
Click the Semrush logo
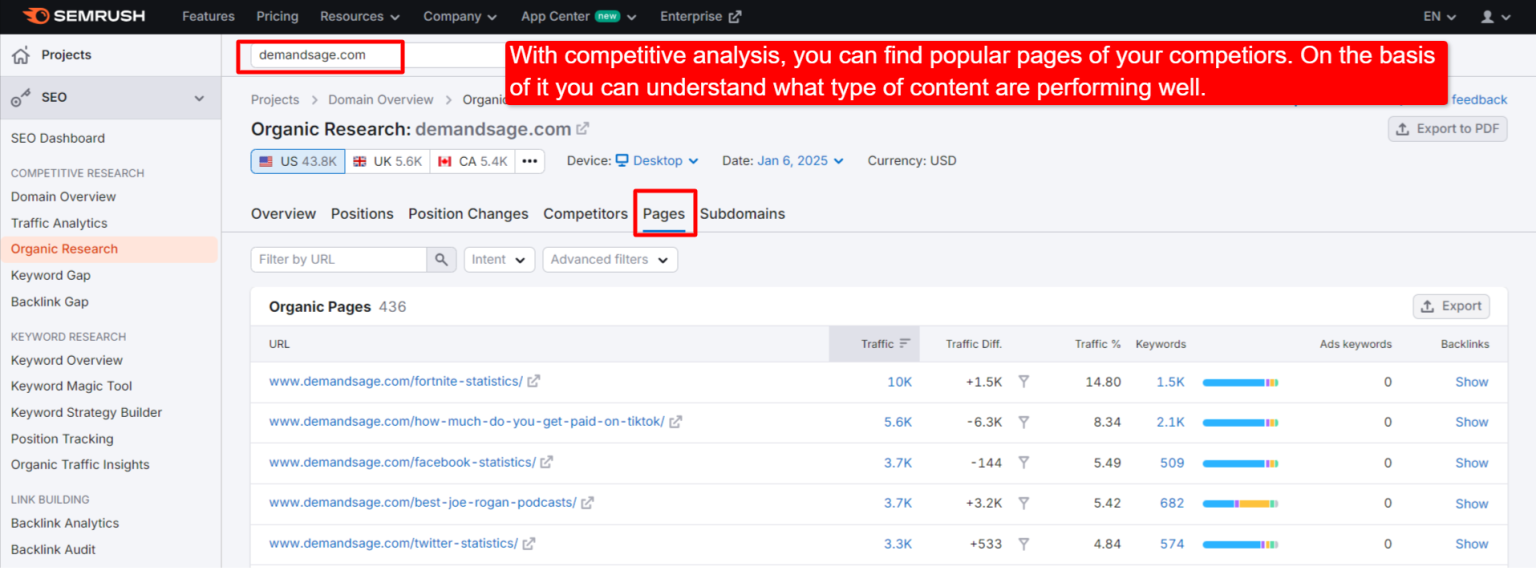pos(84,15)
